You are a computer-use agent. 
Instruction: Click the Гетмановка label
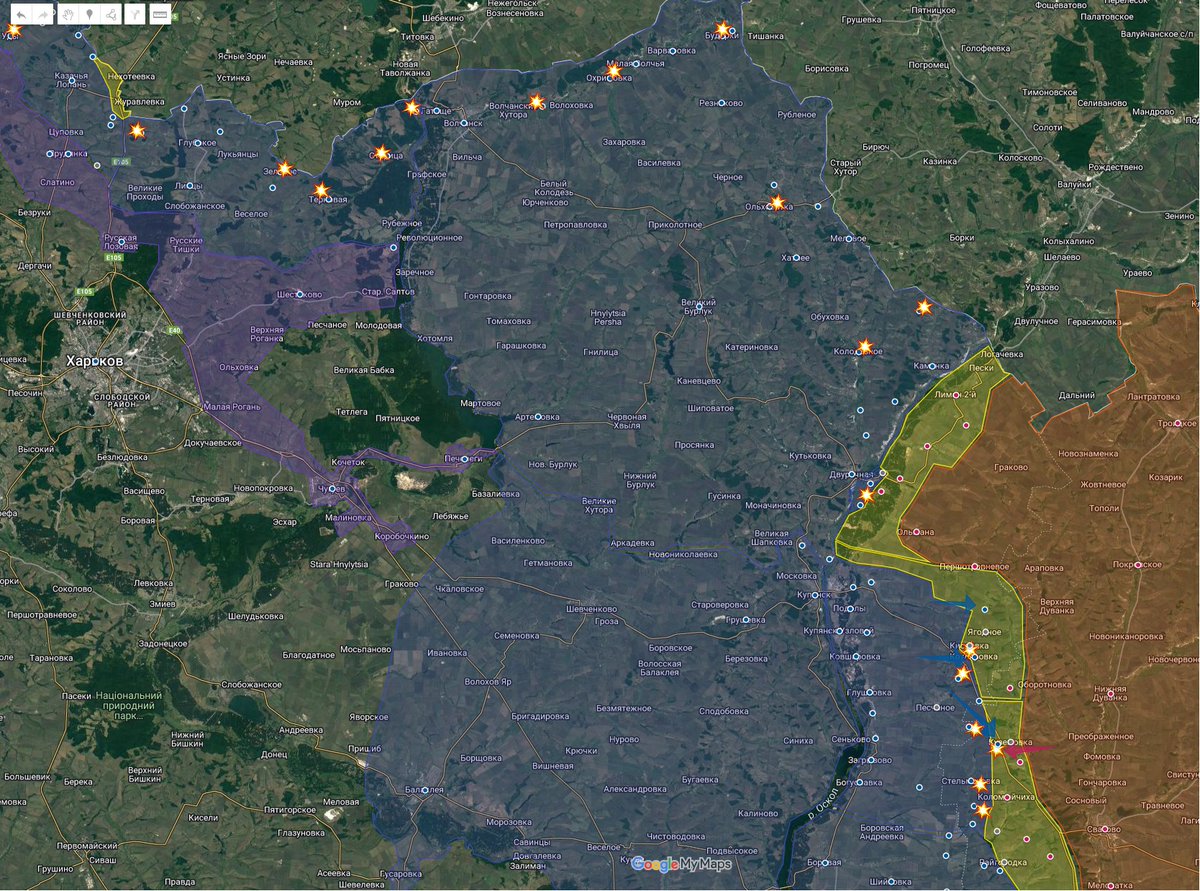546,564
